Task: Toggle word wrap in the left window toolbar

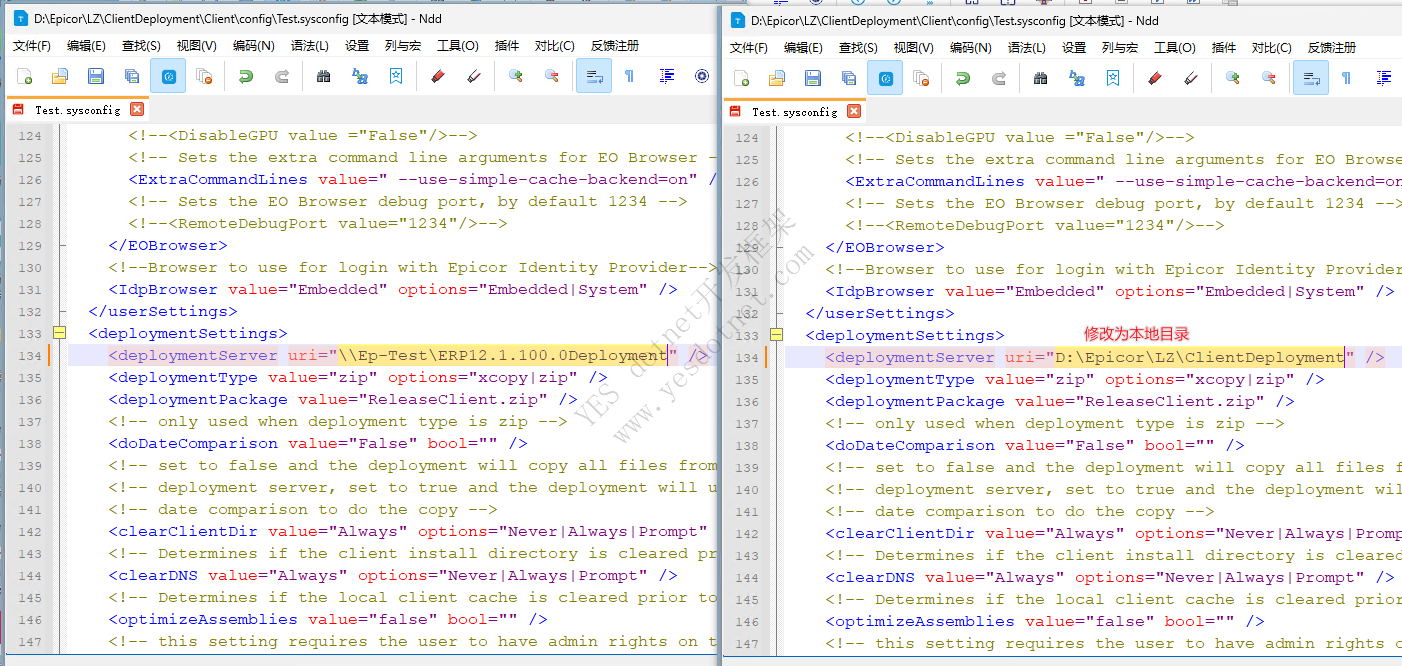Action: pos(594,76)
